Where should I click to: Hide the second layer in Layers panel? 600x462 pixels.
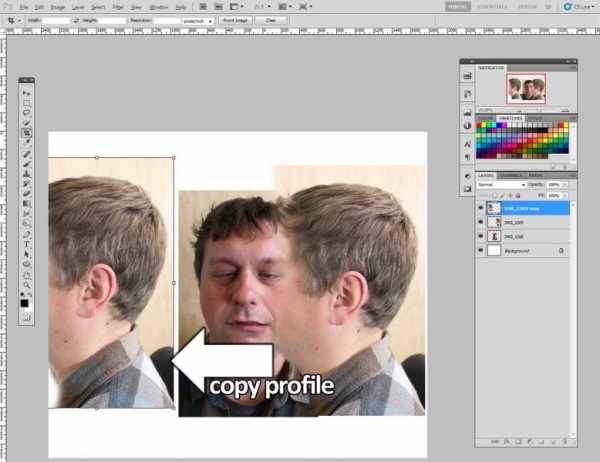[x=481, y=222]
